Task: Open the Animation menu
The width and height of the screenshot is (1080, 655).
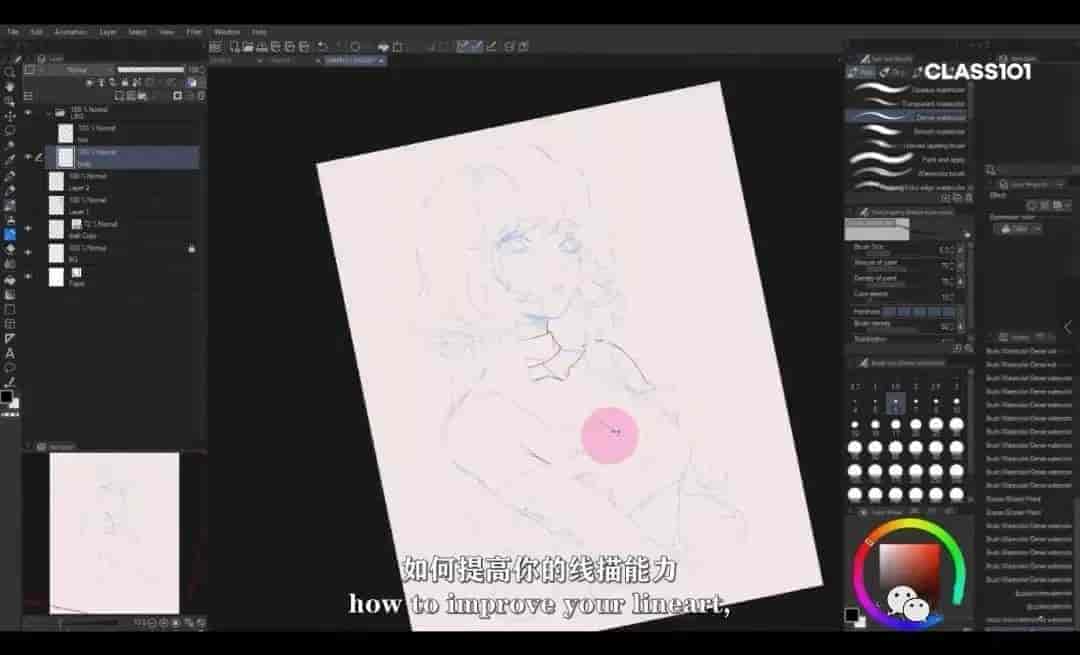Action: point(70,32)
